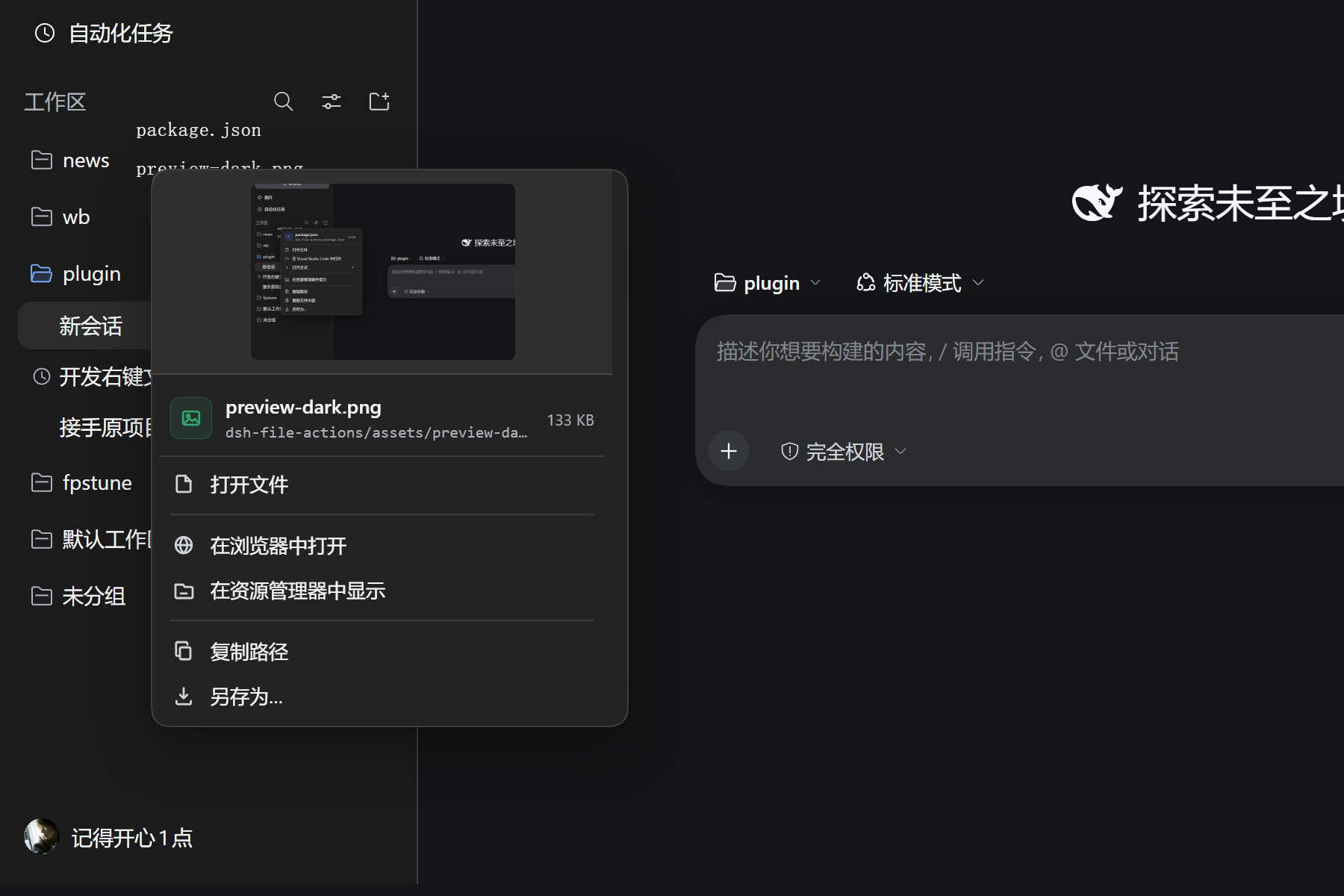Viewport: 1344px width, 896px height.
Task: Open the 标准模式 dropdown chevron
Action: [x=978, y=283]
